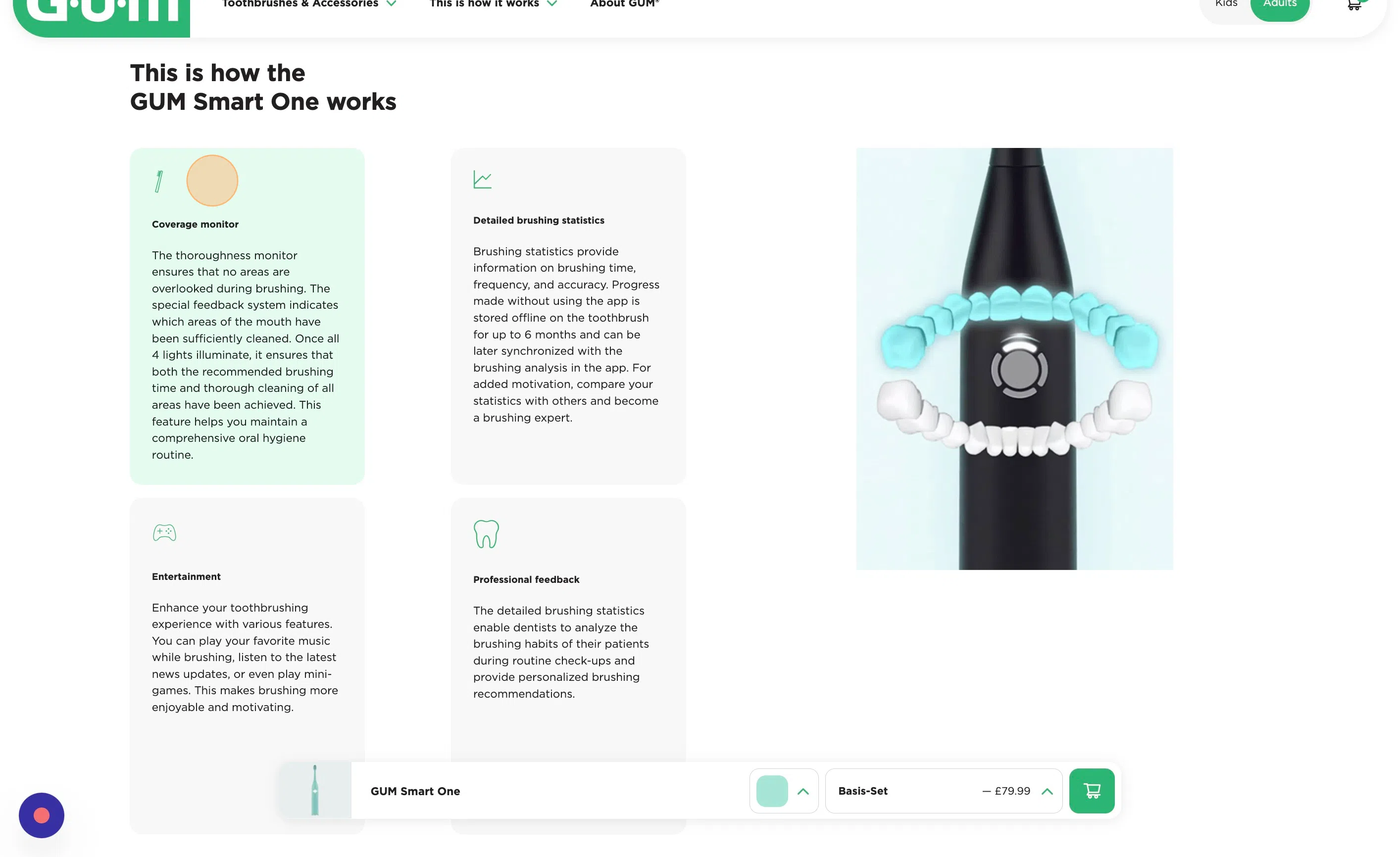Select the Coverage monitor card
Viewport: 1400px width, 857px height.
pyautogui.click(x=247, y=316)
